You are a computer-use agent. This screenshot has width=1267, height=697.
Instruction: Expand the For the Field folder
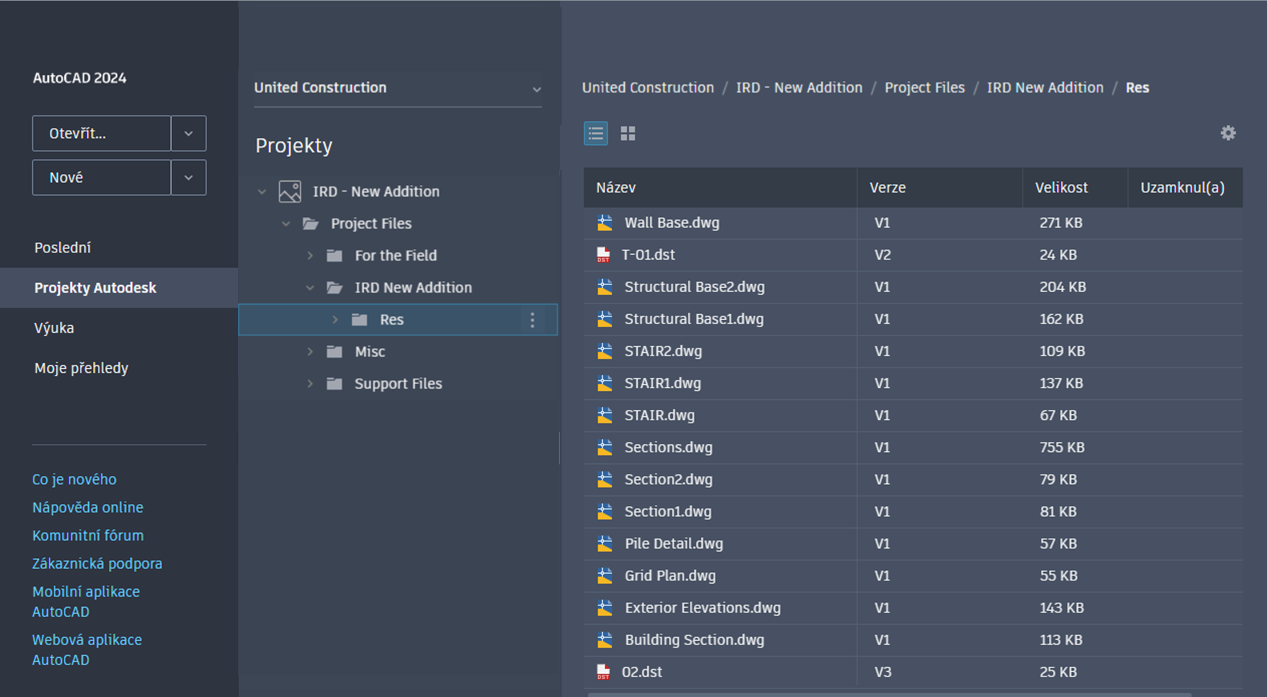pyautogui.click(x=310, y=256)
